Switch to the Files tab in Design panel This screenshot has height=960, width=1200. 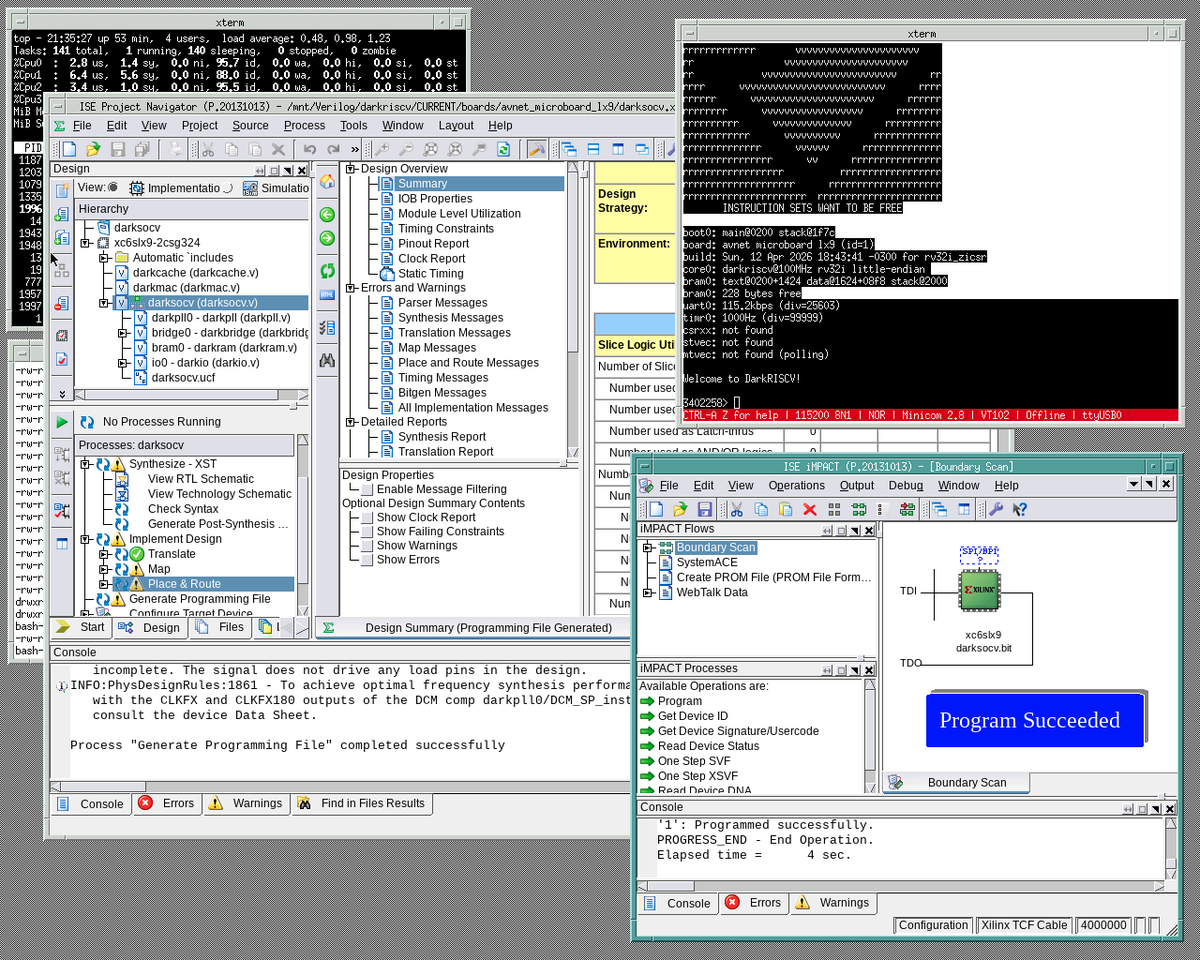click(x=220, y=627)
